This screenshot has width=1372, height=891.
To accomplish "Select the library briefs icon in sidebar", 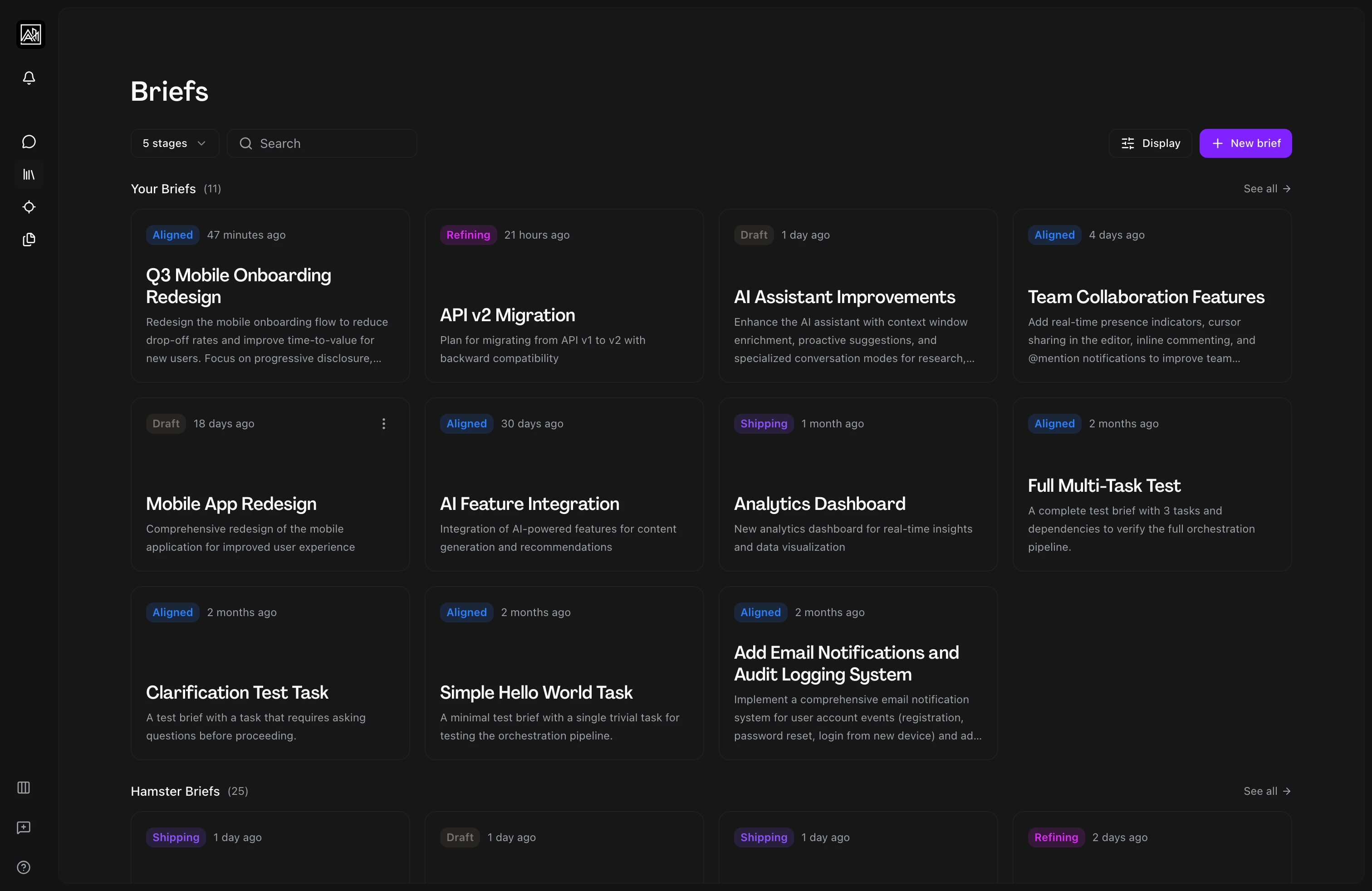I will (29, 174).
